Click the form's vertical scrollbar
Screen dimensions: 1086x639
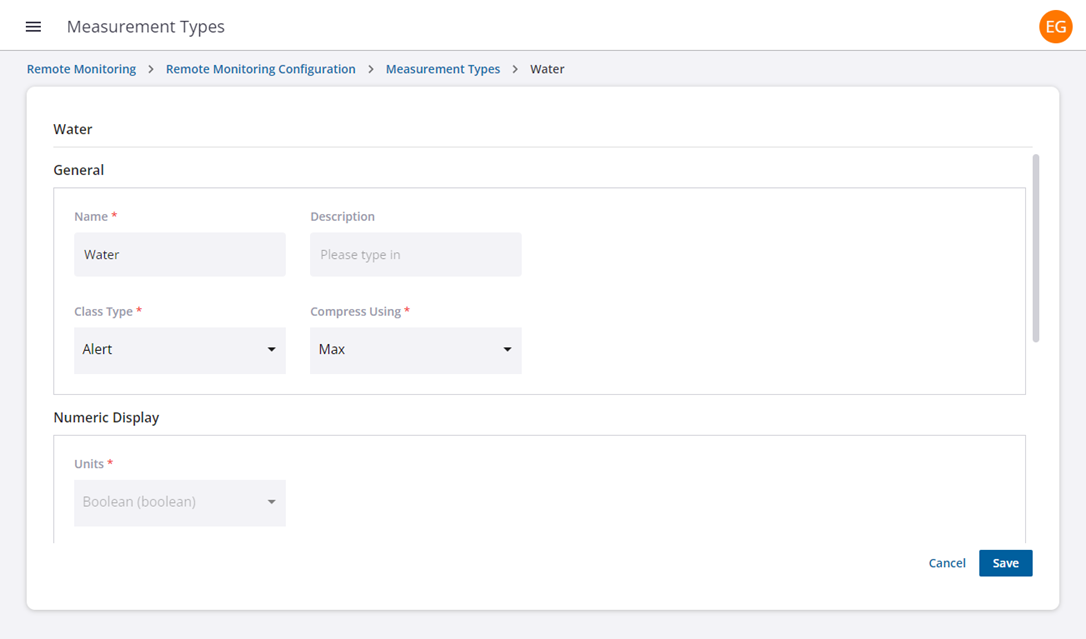1036,248
